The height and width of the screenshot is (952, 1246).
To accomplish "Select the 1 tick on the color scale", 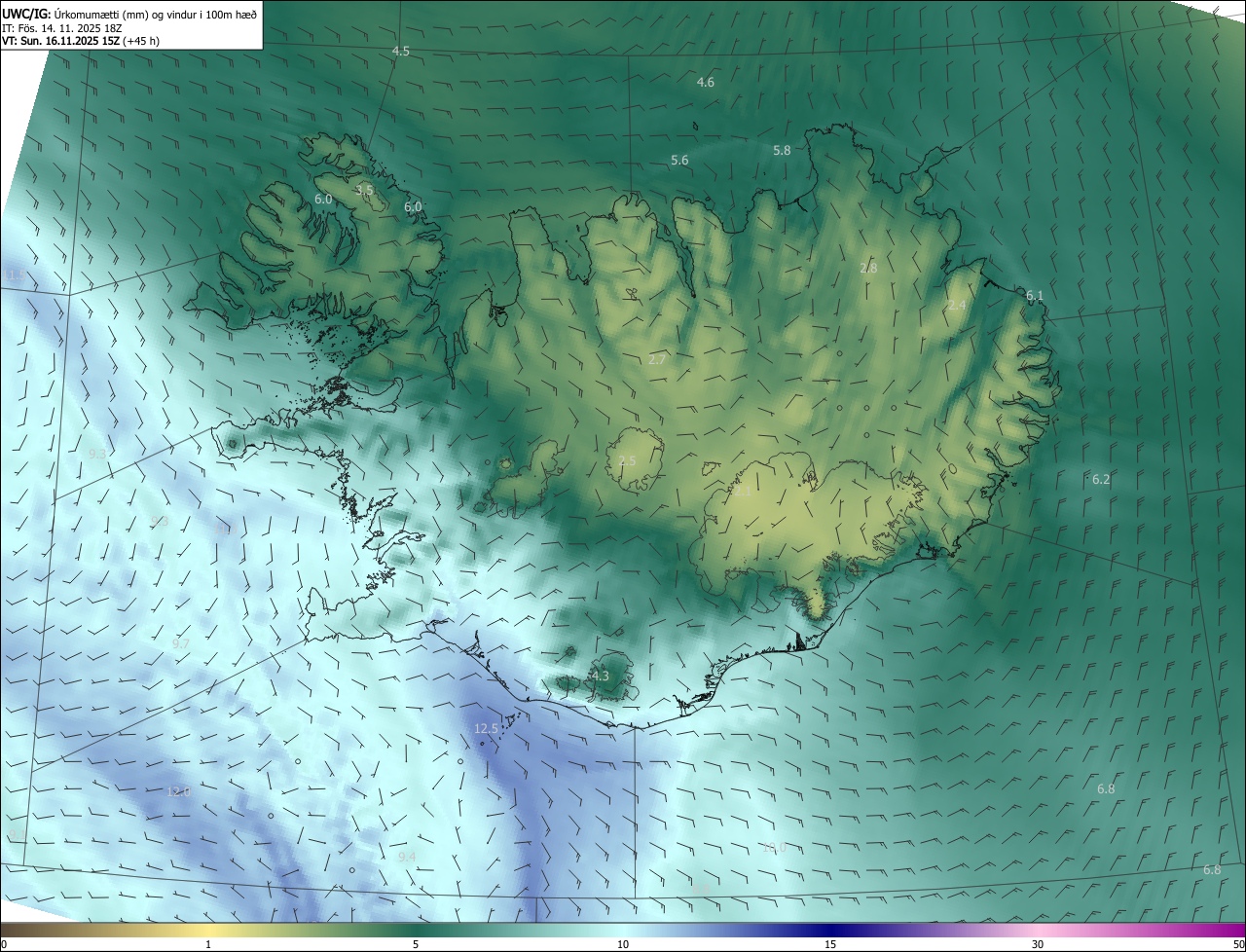I will coord(208,944).
